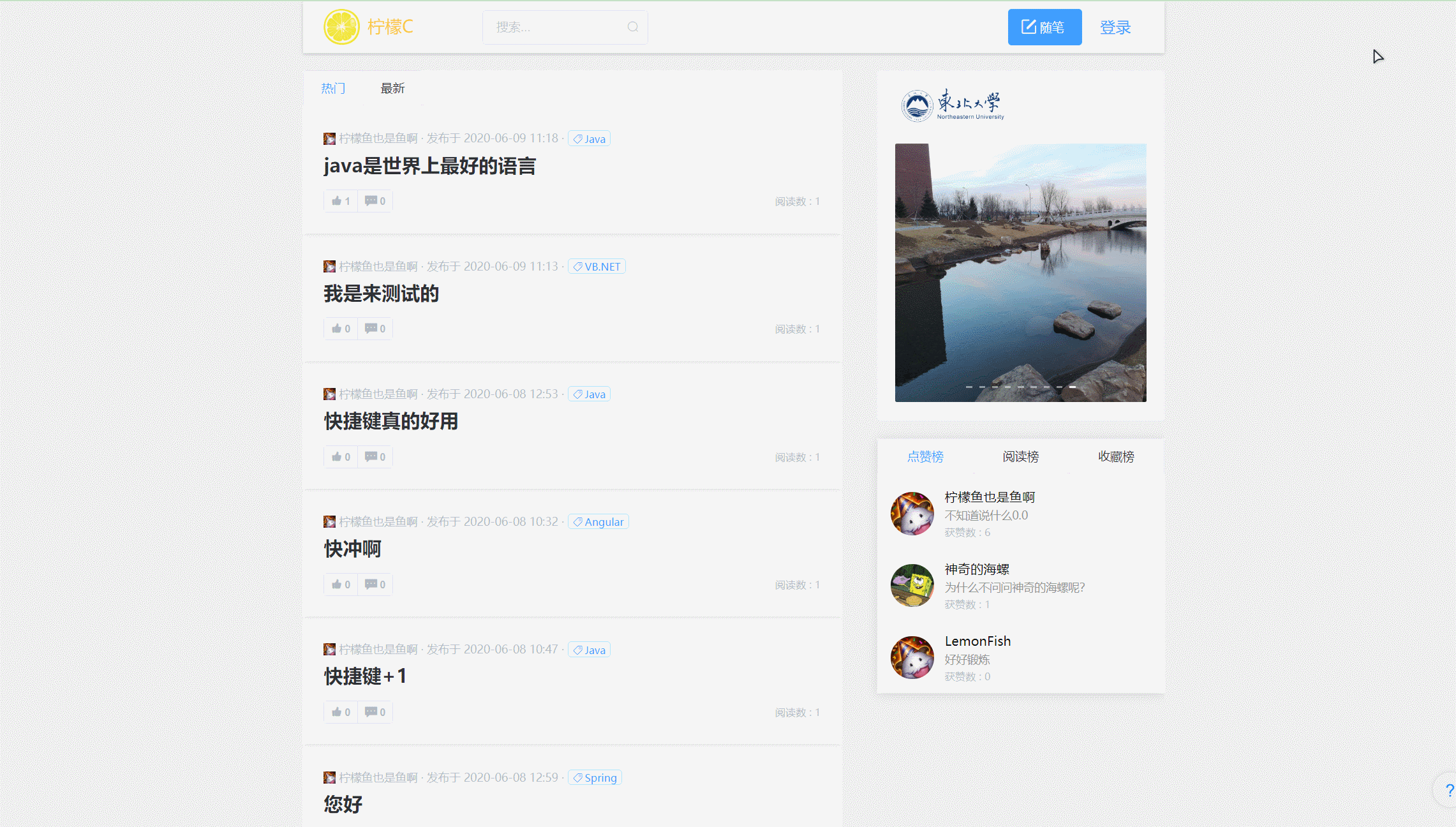Like the post 我是来测试的

341,329
